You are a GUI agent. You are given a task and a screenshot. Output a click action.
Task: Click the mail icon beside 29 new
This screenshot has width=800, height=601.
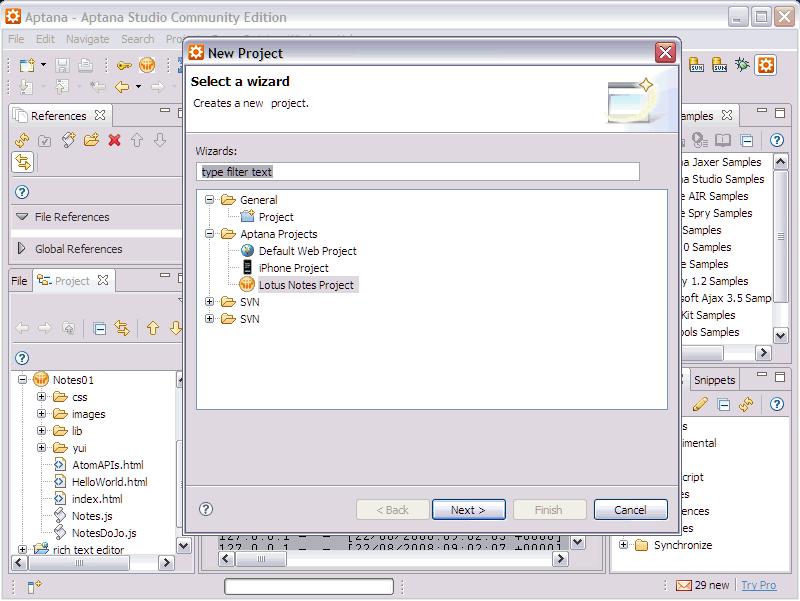684,585
